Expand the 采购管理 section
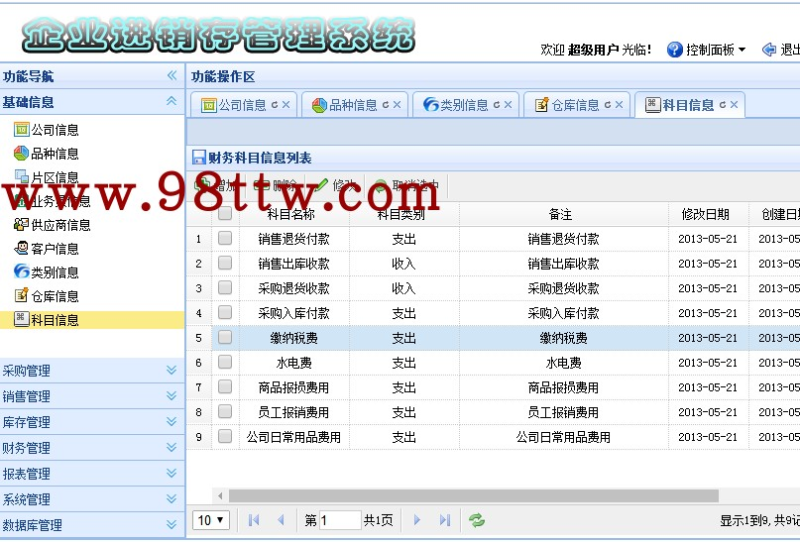Viewport: 800px width, 542px height. tap(172, 370)
